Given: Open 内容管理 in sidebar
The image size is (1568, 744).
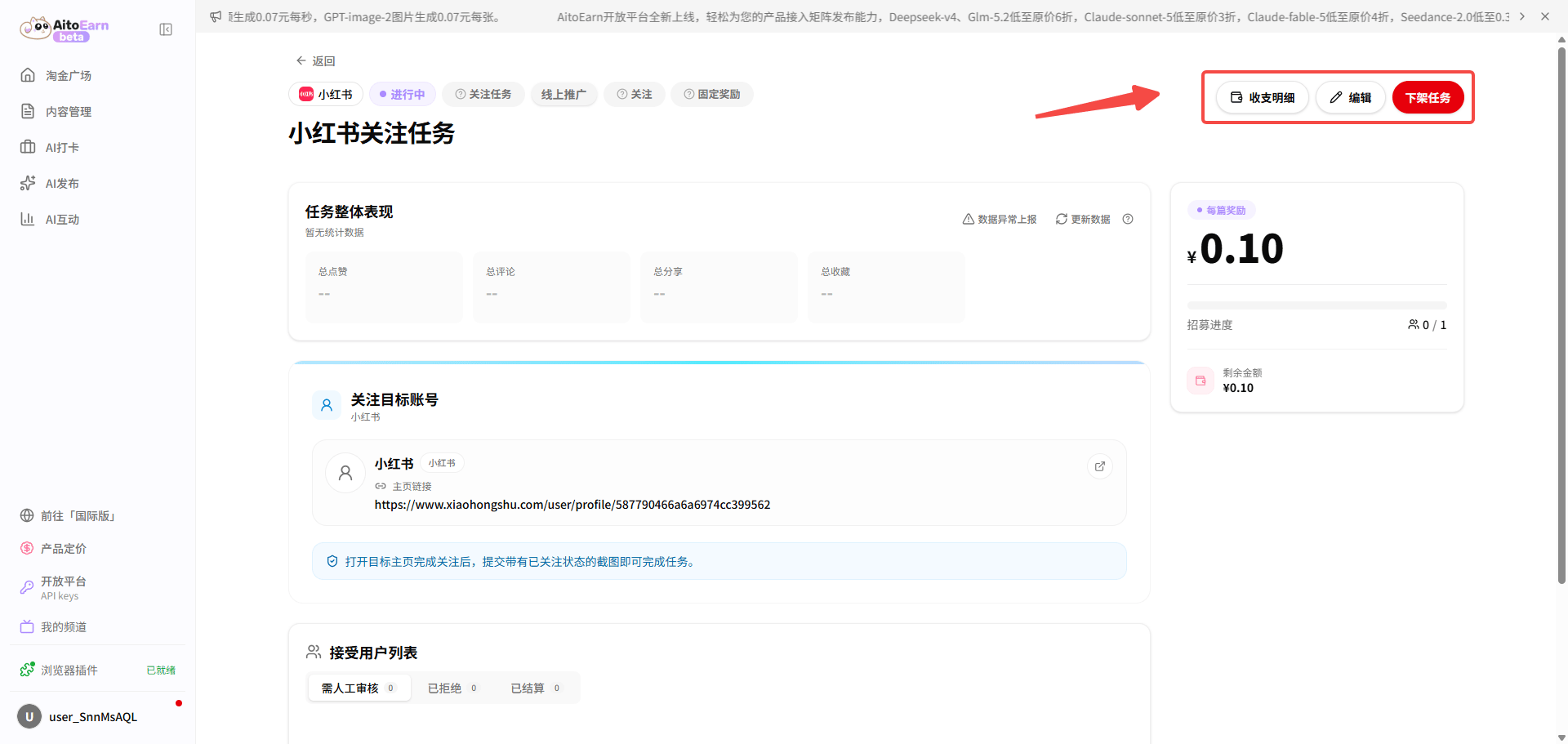Looking at the screenshot, I should point(98,111).
